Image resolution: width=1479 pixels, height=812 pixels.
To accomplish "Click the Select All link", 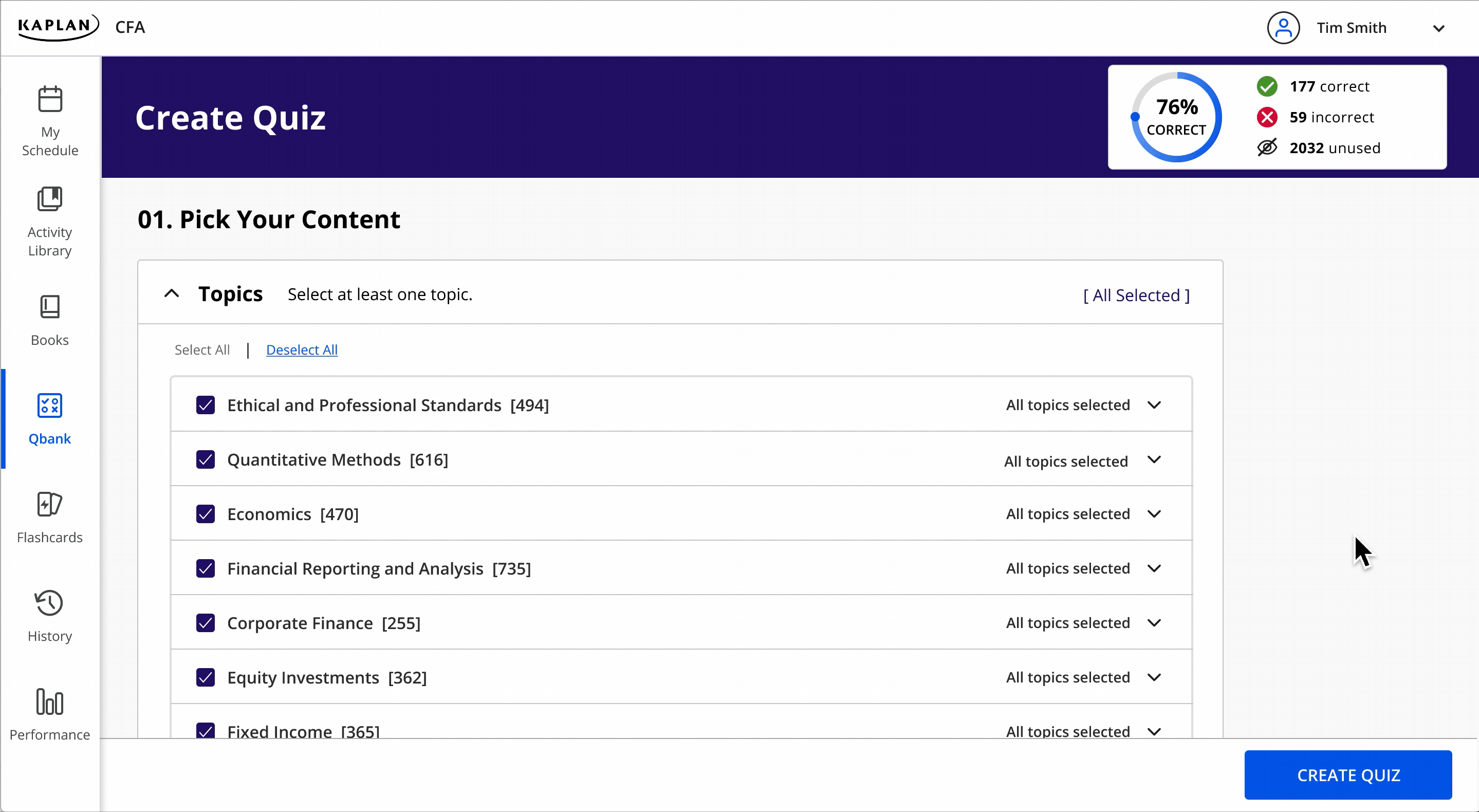I will [202, 349].
